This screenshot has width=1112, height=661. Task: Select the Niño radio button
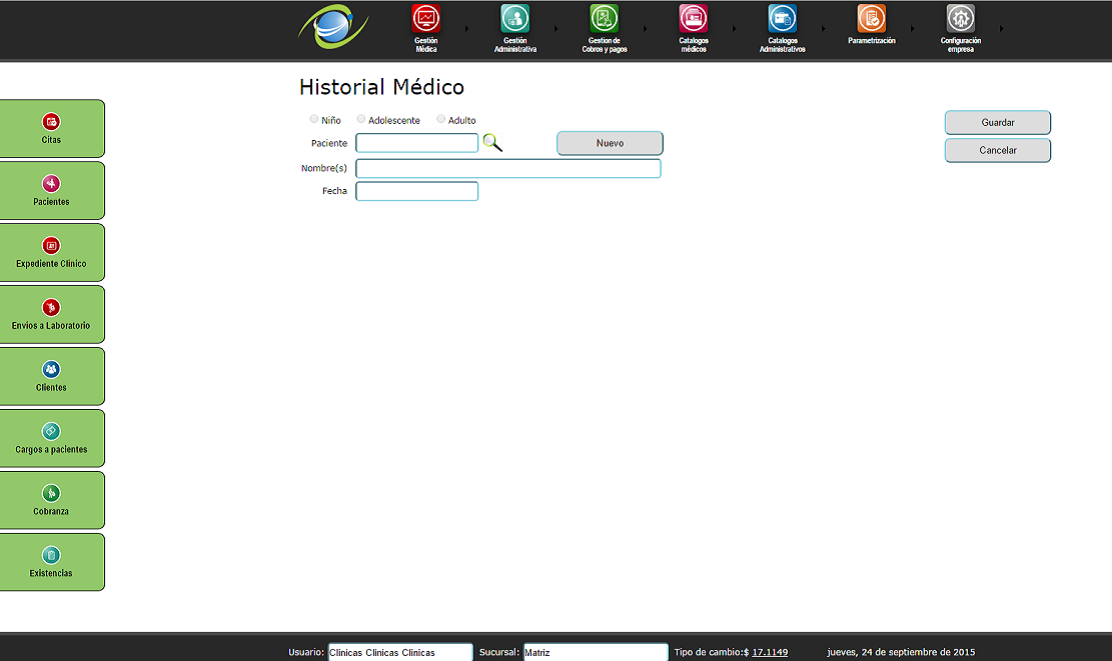click(x=314, y=119)
